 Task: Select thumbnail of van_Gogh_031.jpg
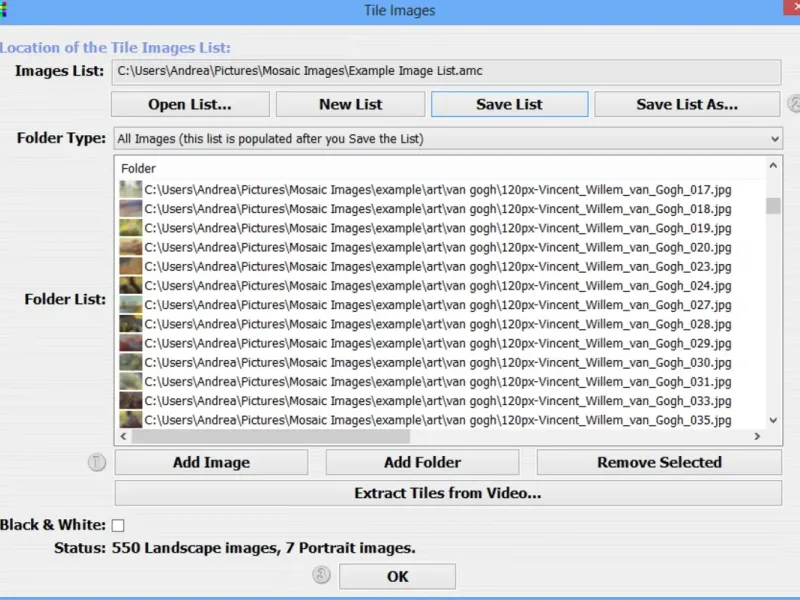[131, 382]
